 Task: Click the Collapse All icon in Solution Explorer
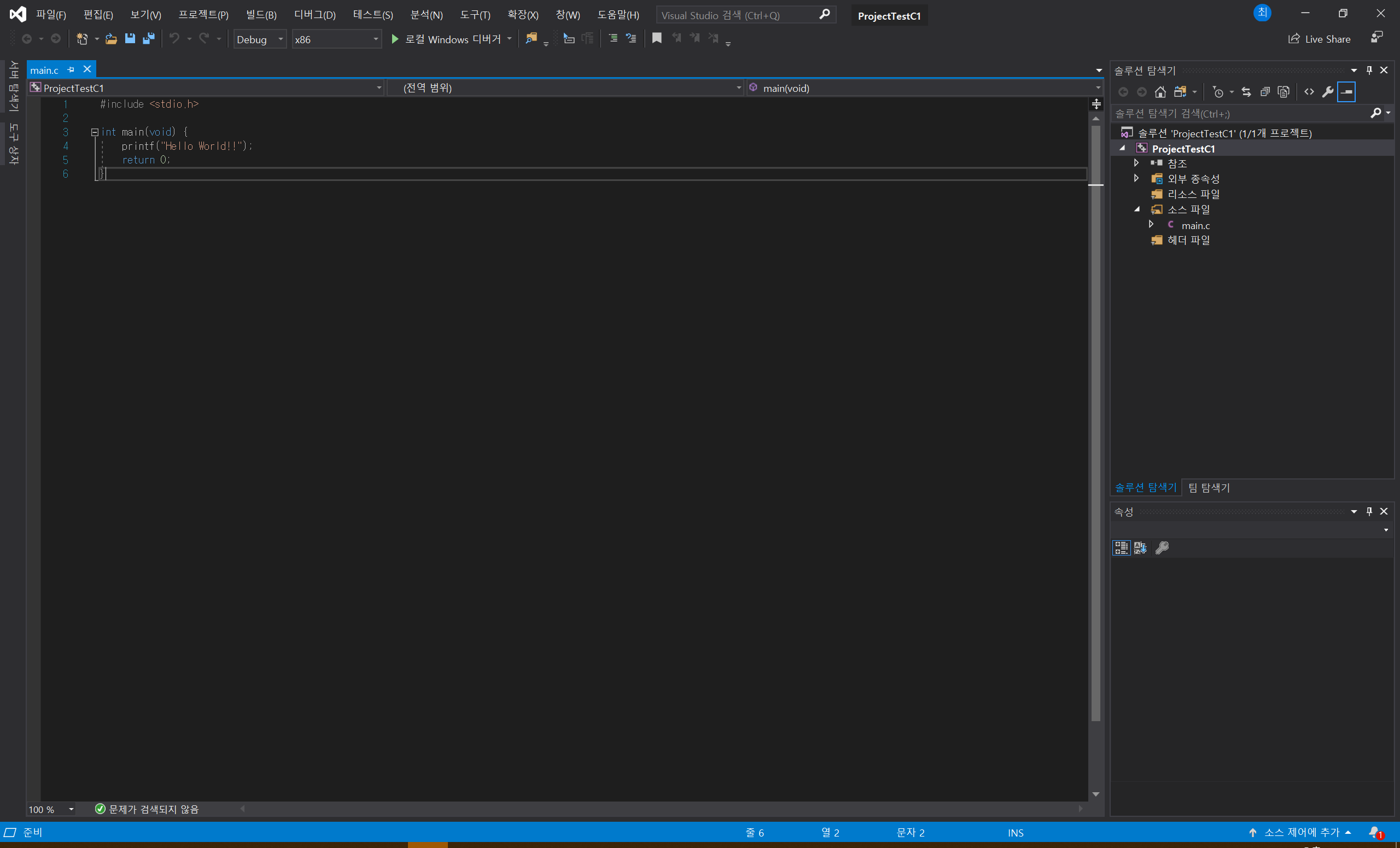[1265, 91]
